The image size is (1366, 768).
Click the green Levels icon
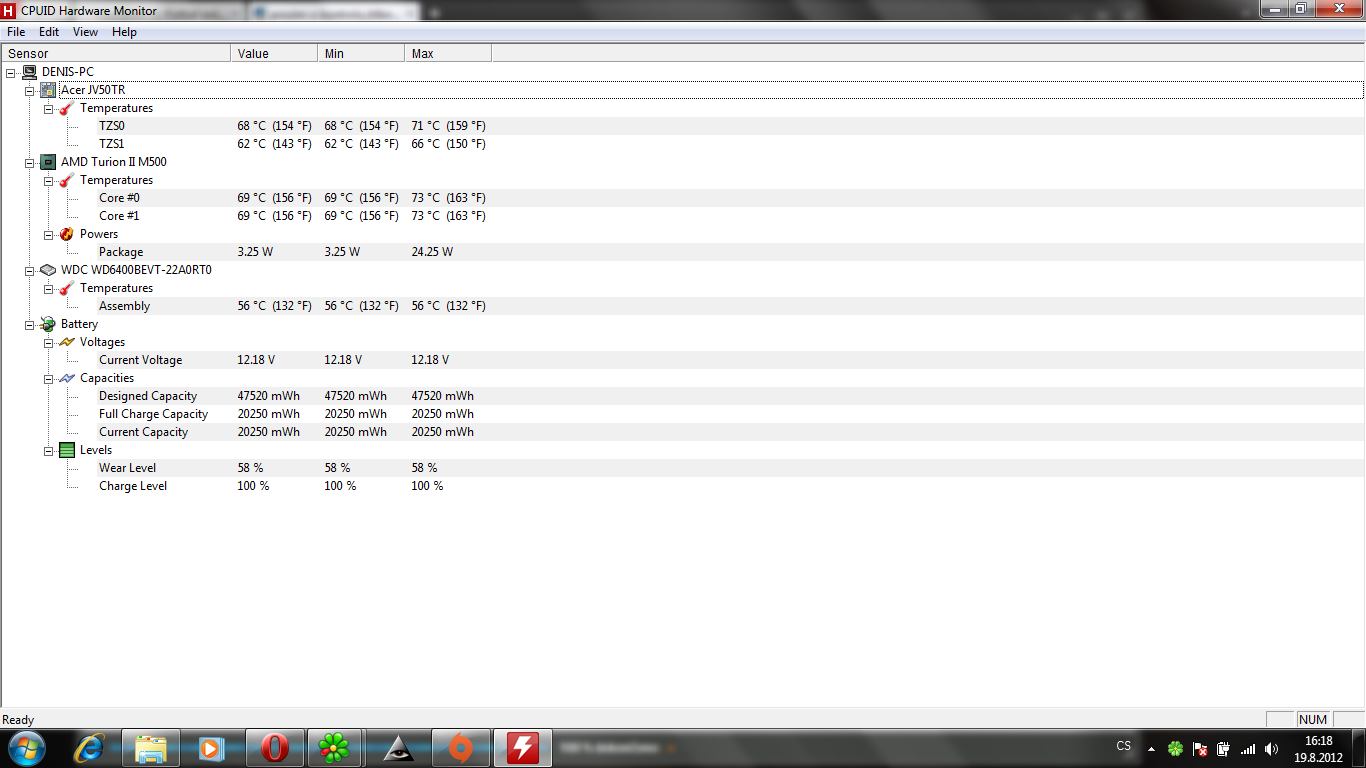67,450
